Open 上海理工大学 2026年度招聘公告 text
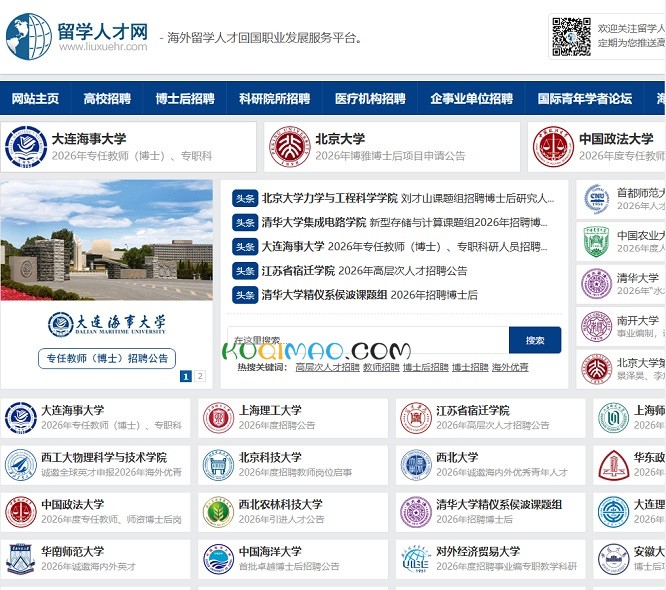 pos(277,425)
